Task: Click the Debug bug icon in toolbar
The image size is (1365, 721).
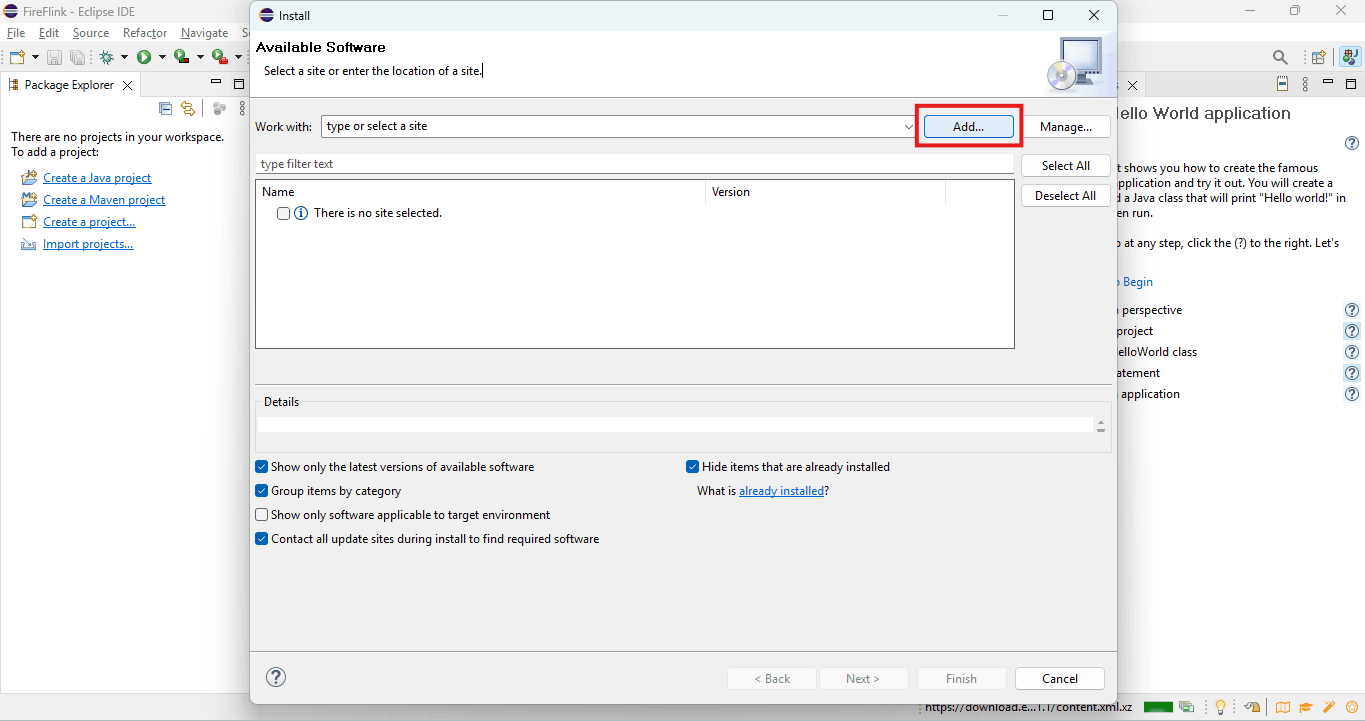Action: click(106, 57)
